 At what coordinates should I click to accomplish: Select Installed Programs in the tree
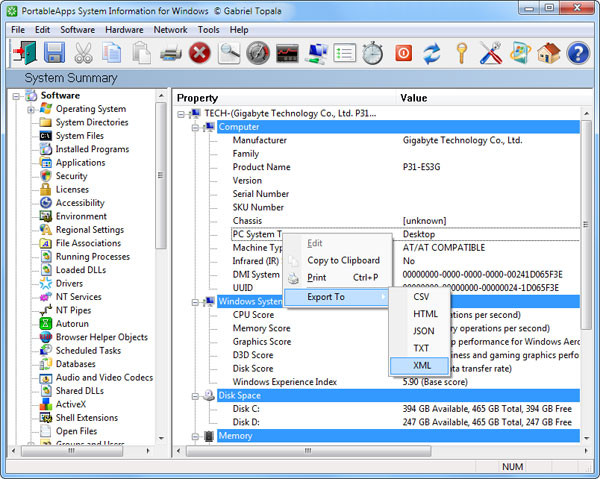pos(92,149)
